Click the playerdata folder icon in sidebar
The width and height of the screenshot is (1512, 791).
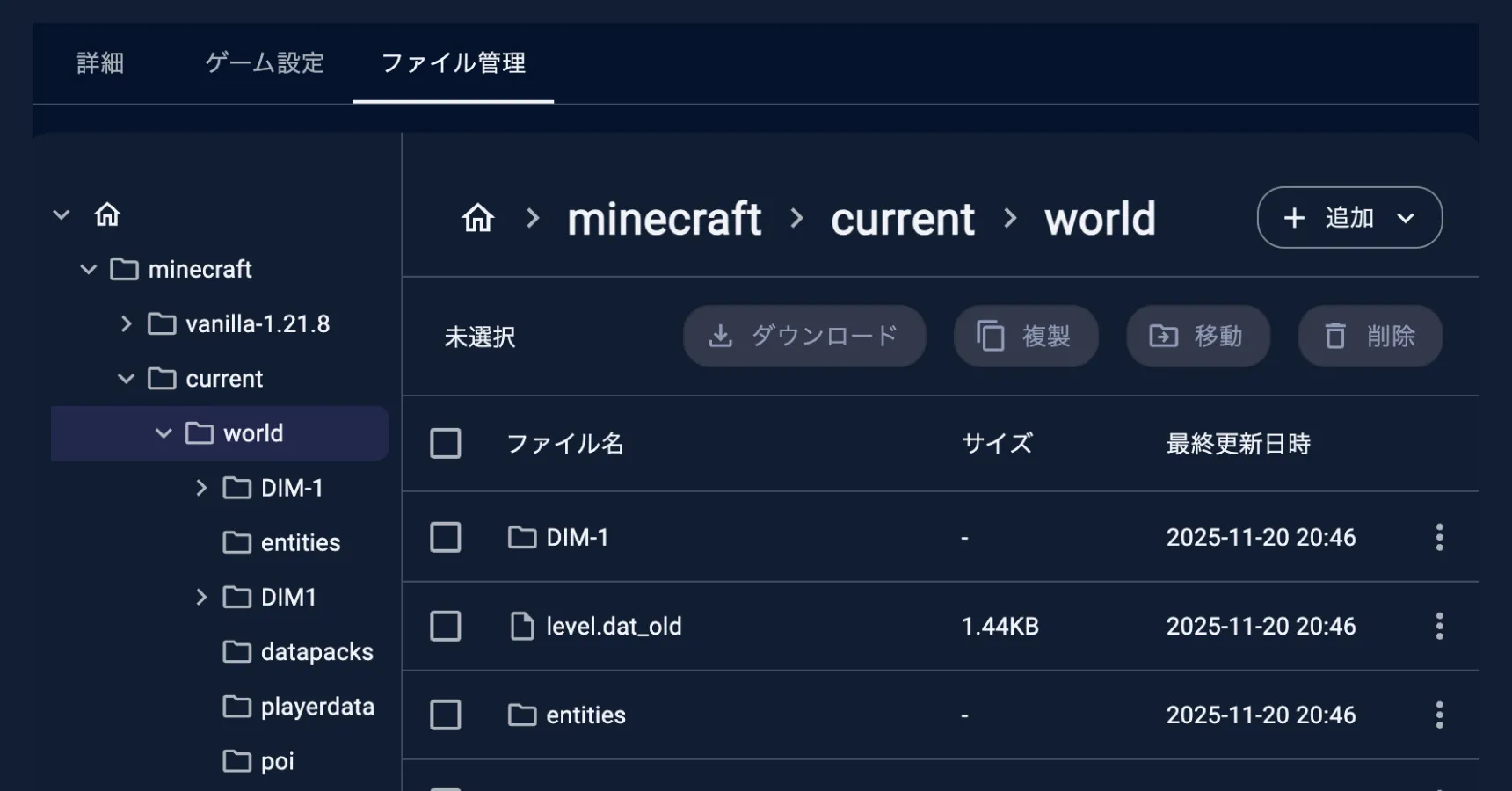(236, 707)
